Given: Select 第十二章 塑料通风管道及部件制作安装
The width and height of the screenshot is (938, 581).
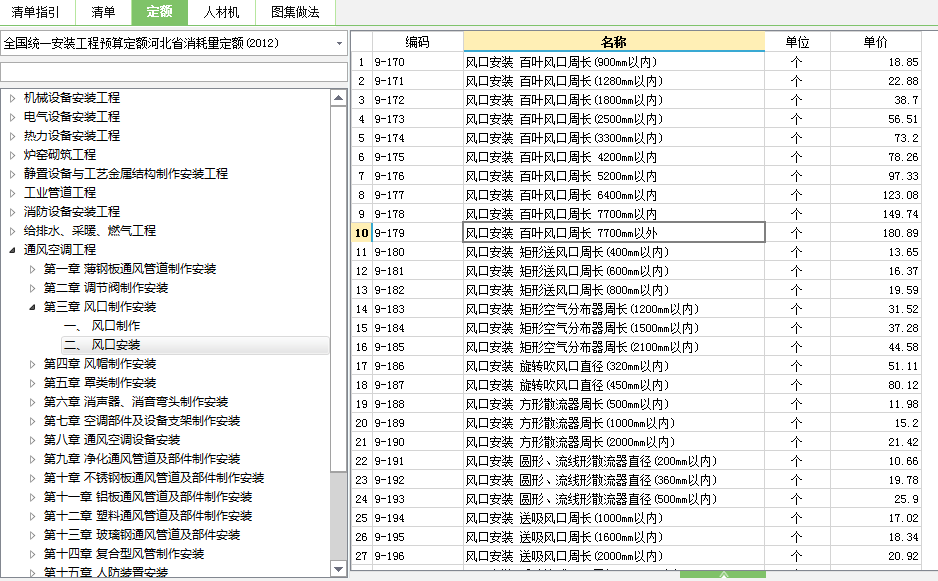Looking at the screenshot, I should click(x=148, y=516).
